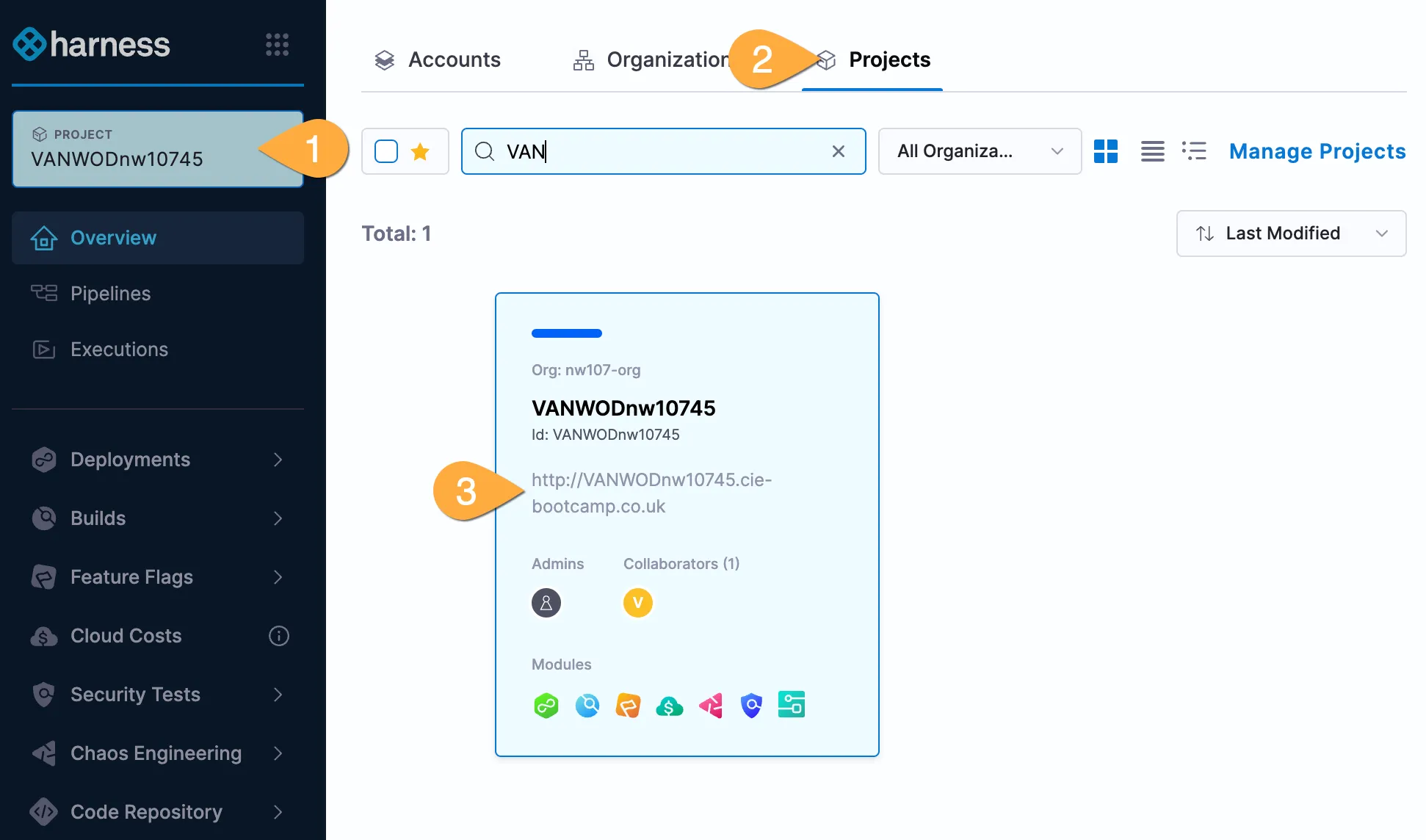Click the Cloud Costs info icon

pos(279,636)
